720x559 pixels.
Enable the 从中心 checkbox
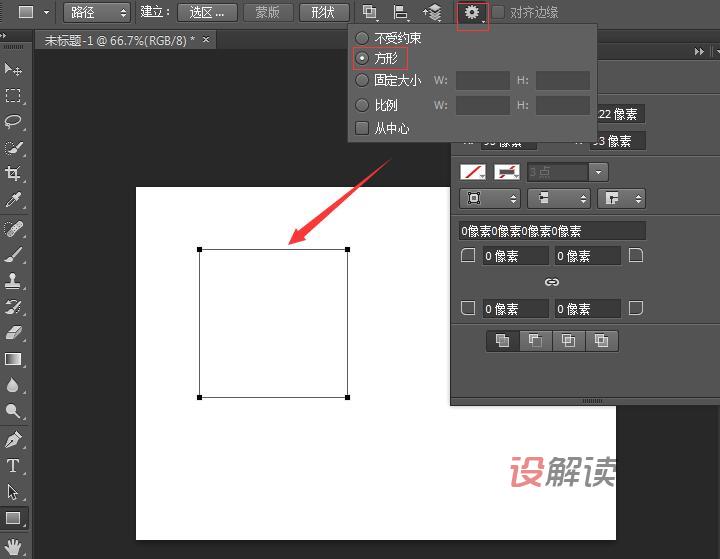[362, 128]
